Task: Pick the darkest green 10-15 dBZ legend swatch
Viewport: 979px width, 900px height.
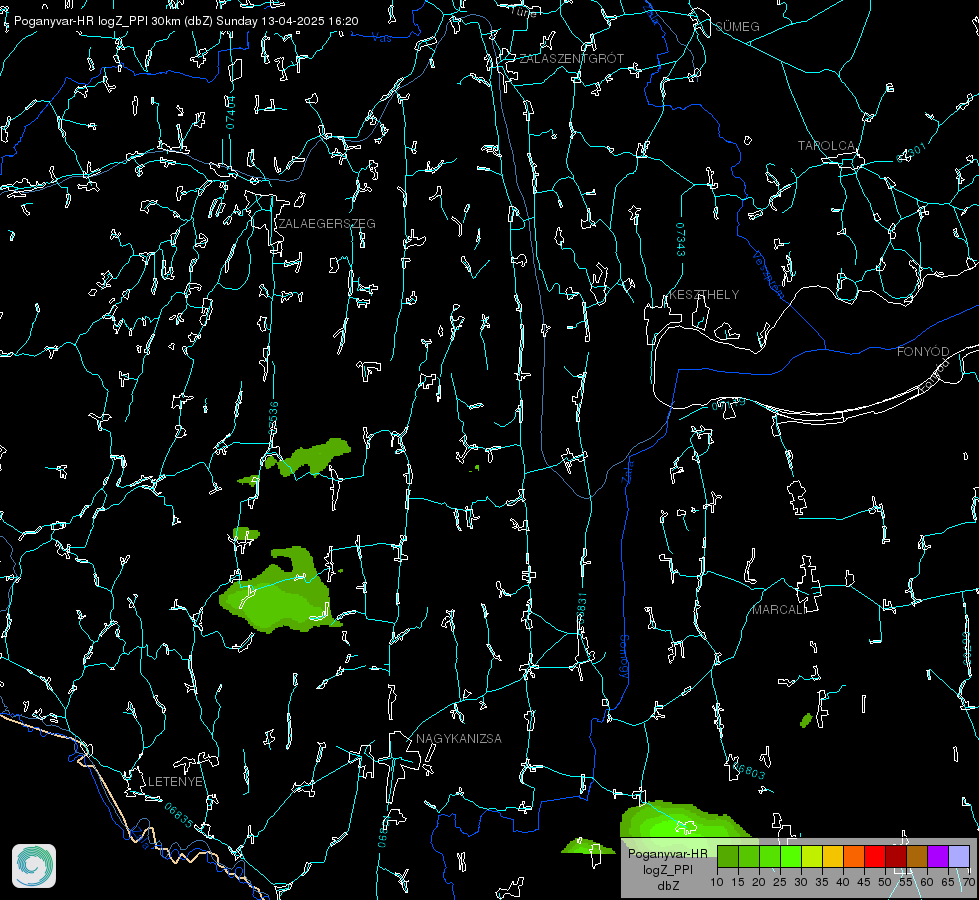Action: coord(727,856)
